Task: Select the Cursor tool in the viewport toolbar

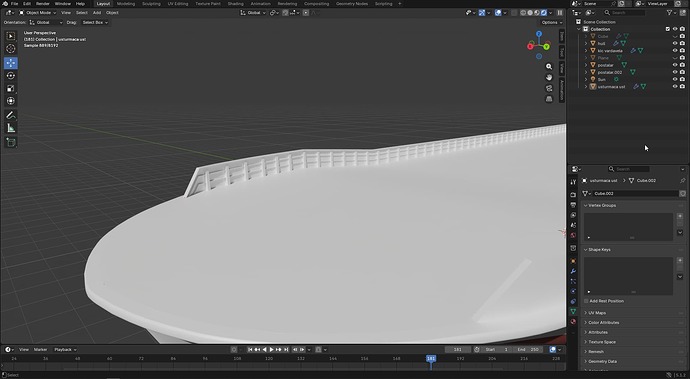Action: click(11, 49)
